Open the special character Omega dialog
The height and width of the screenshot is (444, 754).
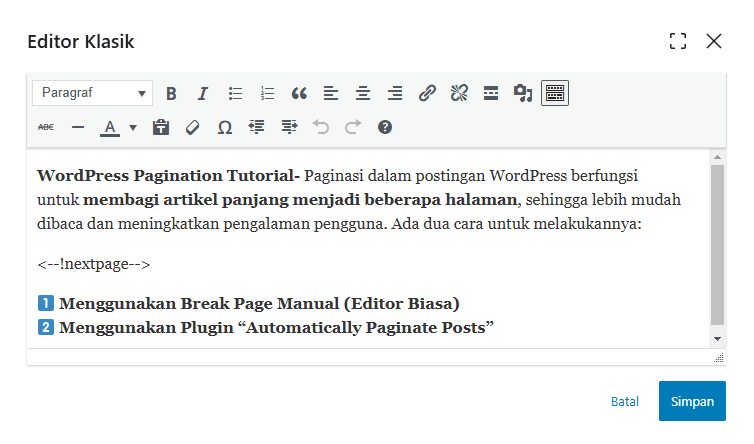pyautogui.click(x=225, y=127)
